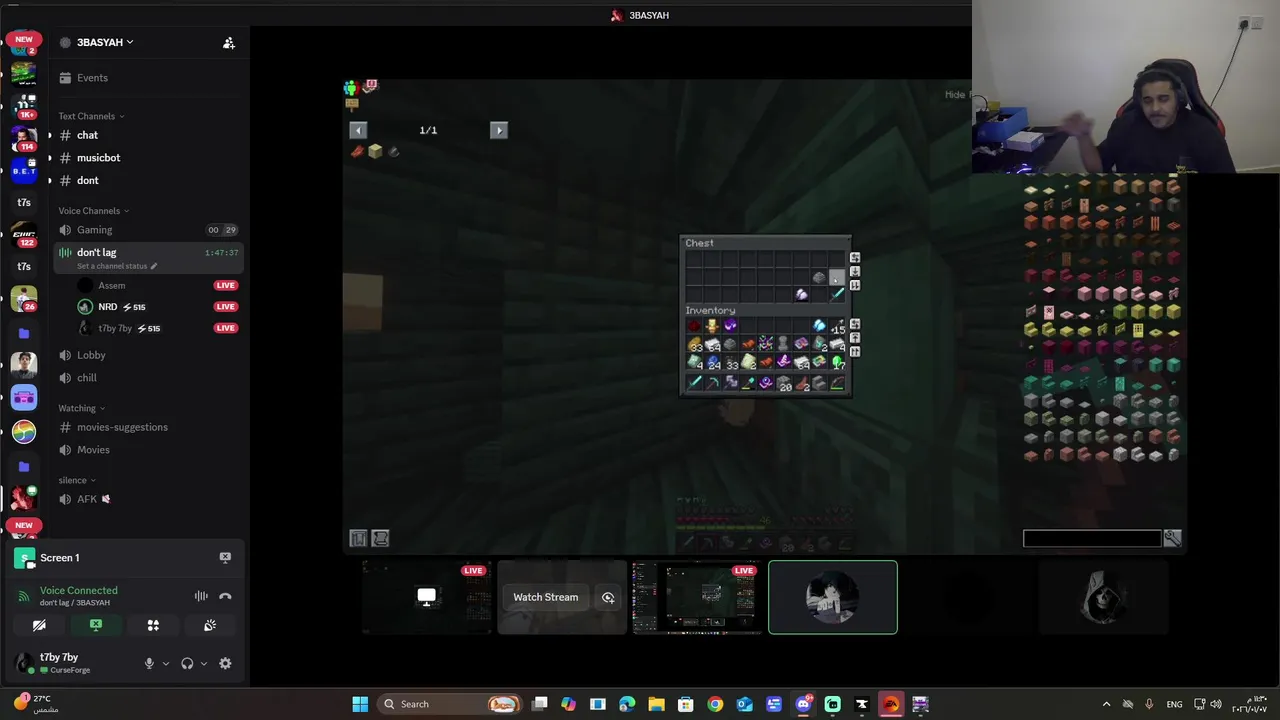Viewport: 1280px width, 720px height.
Task: Open the Voice Connected connection details
Action: pos(78,590)
